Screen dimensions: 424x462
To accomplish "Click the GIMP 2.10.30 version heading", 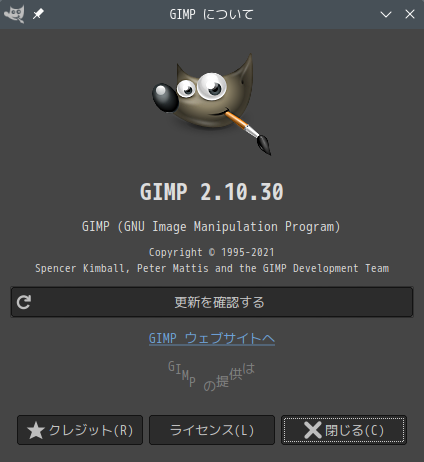I will pyautogui.click(x=212, y=192).
